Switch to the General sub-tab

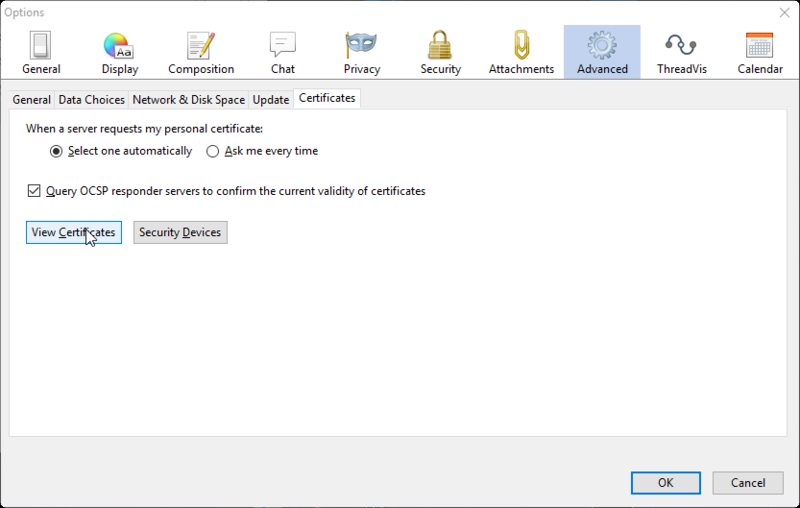pos(31,100)
